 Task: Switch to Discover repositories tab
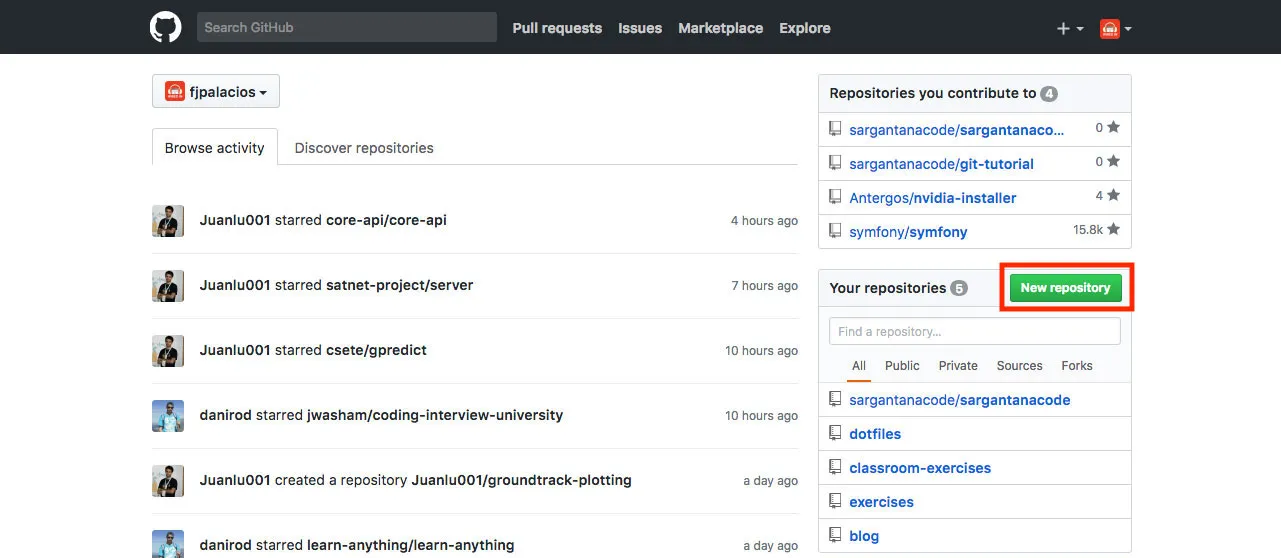364,147
